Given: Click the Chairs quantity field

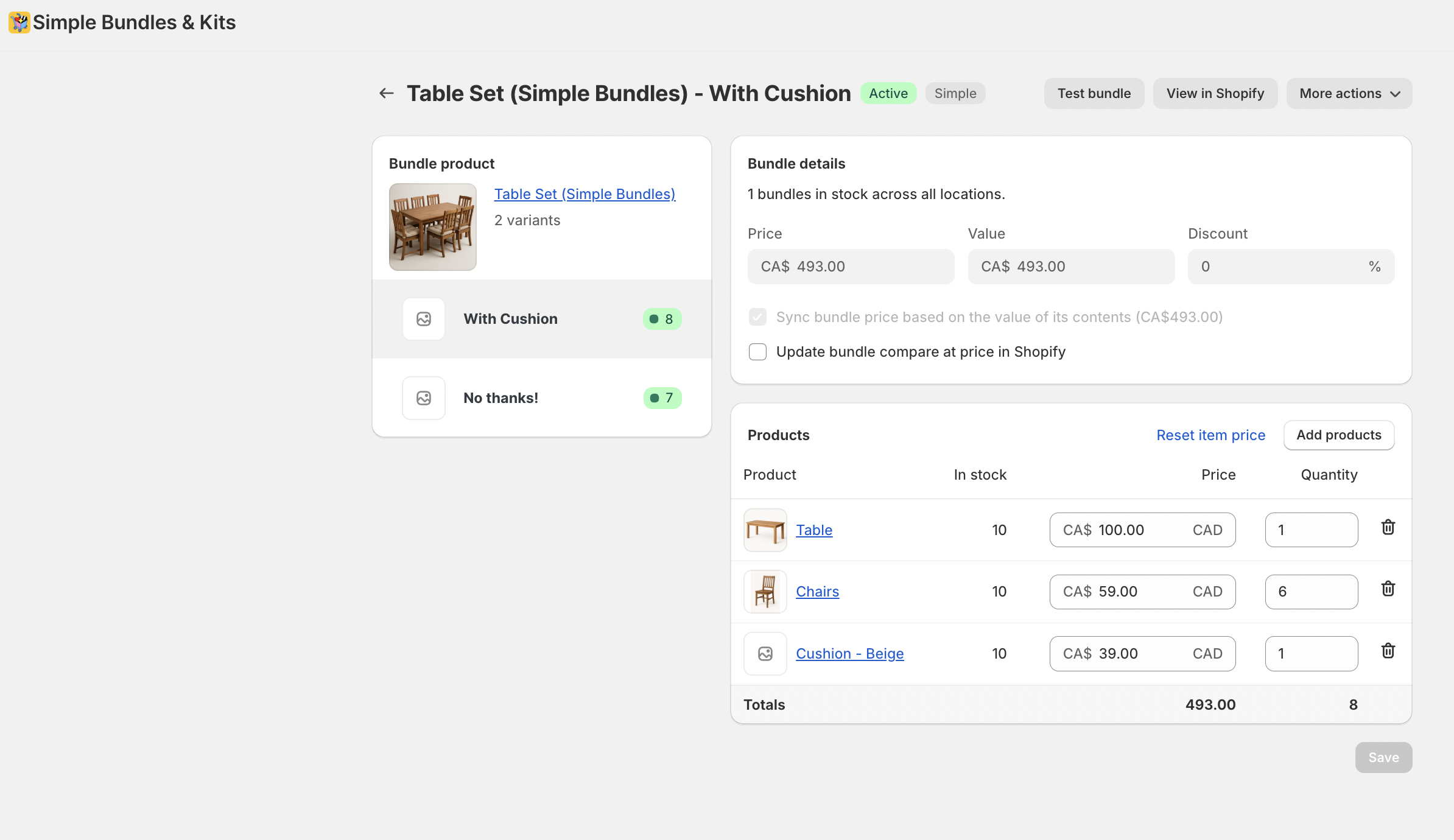Looking at the screenshot, I should 1311,592.
